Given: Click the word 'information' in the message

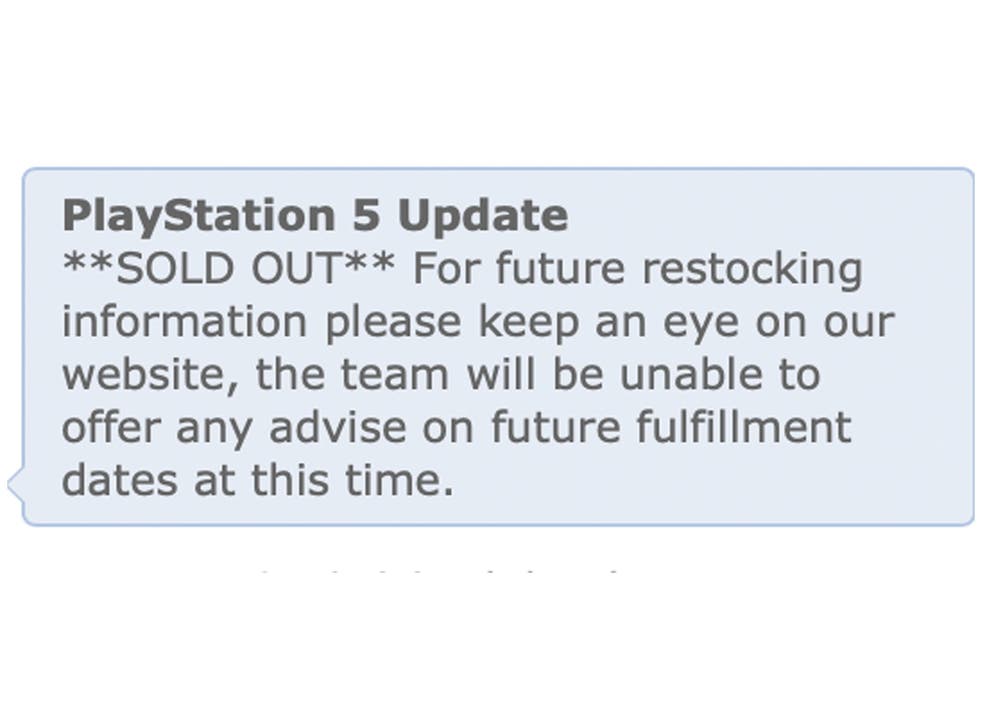Looking at the screenshot, I should click(184, 321).
